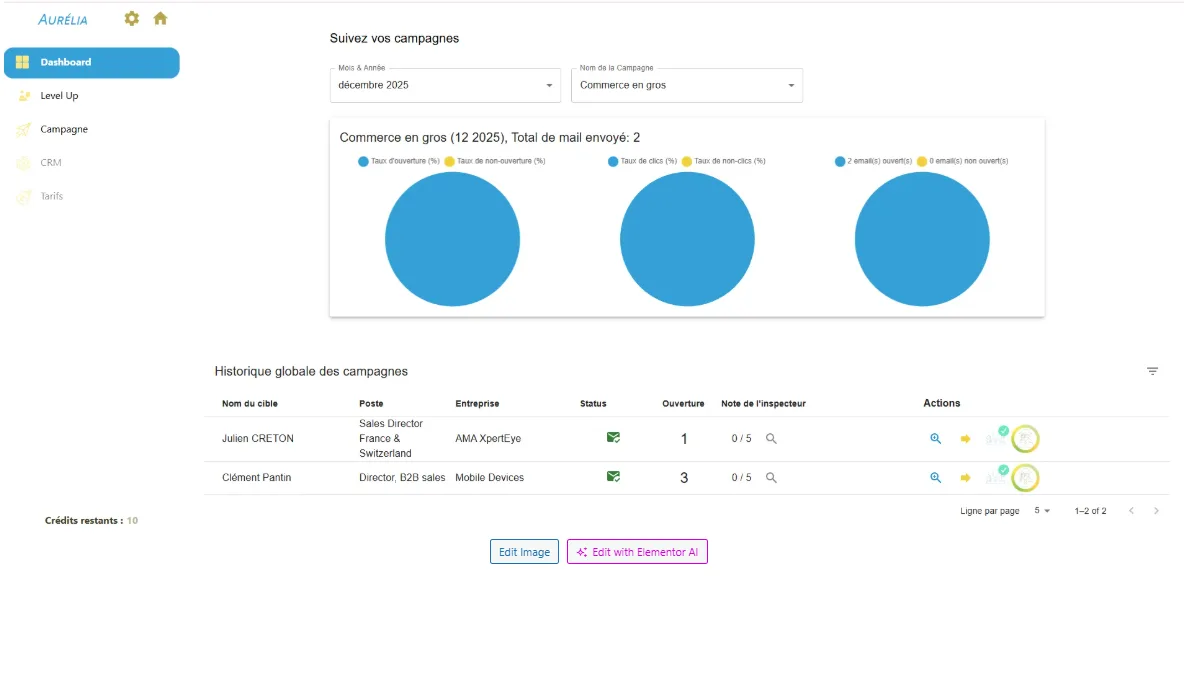Change the Ligne par page value from 5

[x=1040, y=510]
